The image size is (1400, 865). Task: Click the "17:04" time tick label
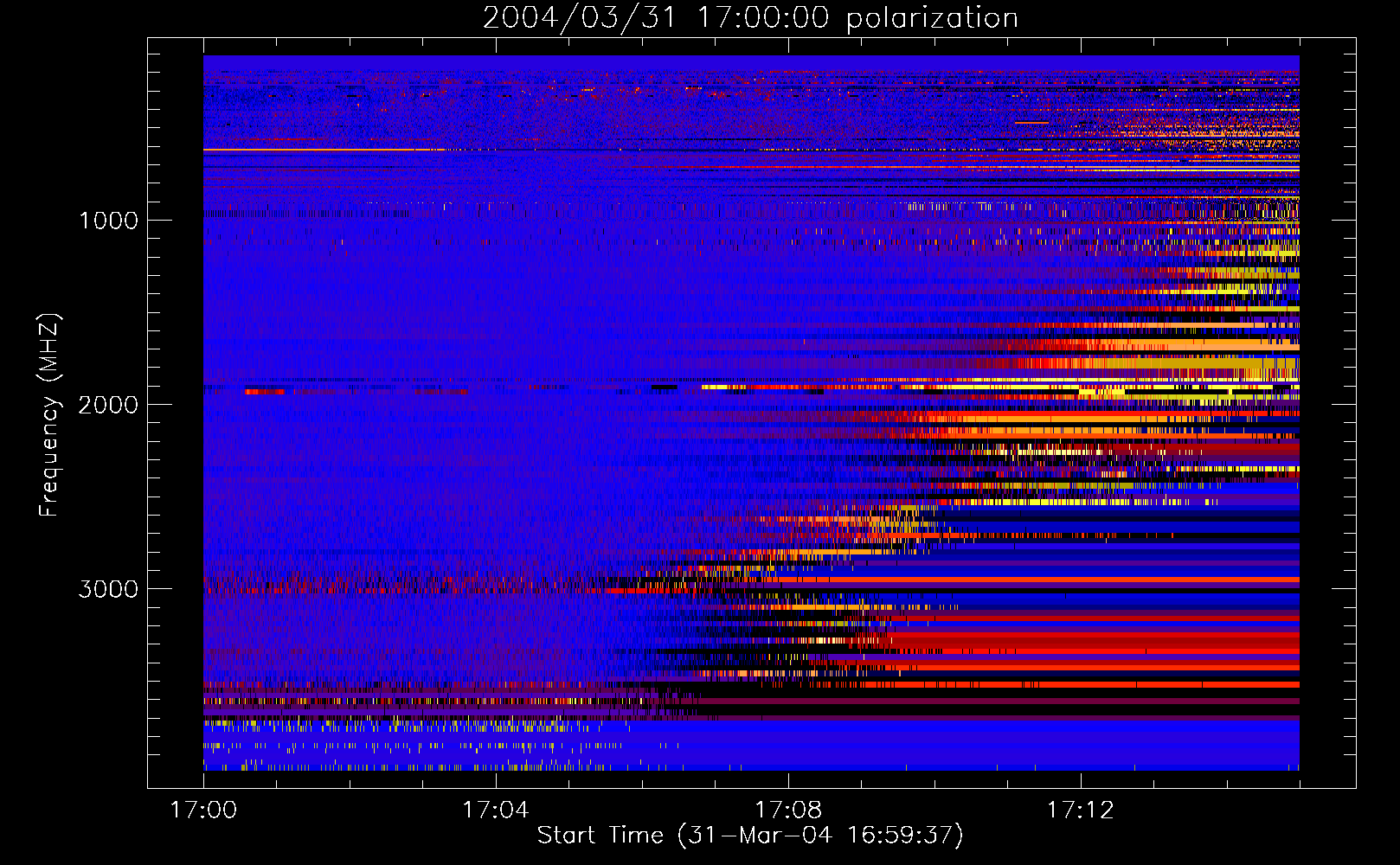click(496, 811)
